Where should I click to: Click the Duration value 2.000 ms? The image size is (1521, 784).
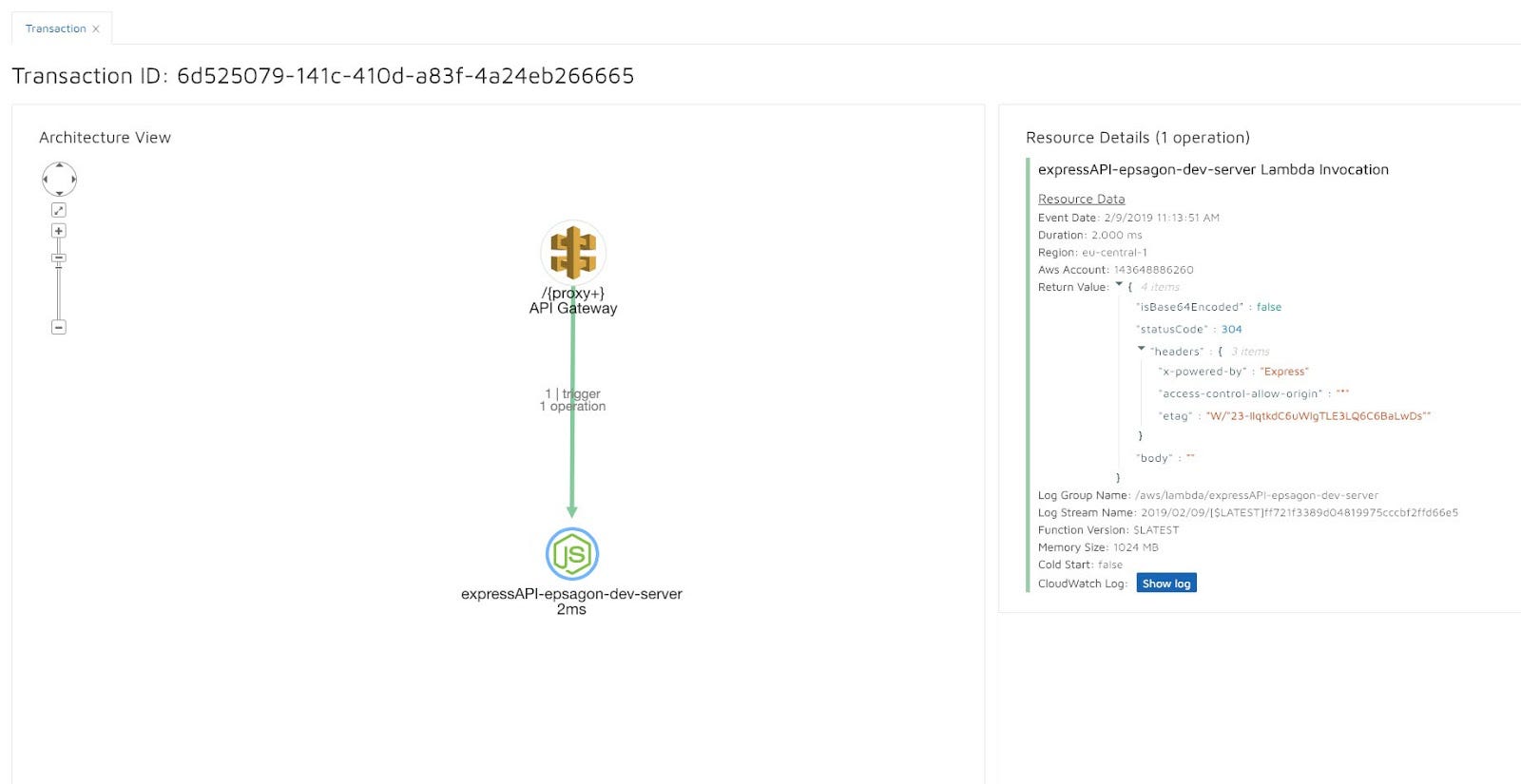click(x=1117, y=235)
